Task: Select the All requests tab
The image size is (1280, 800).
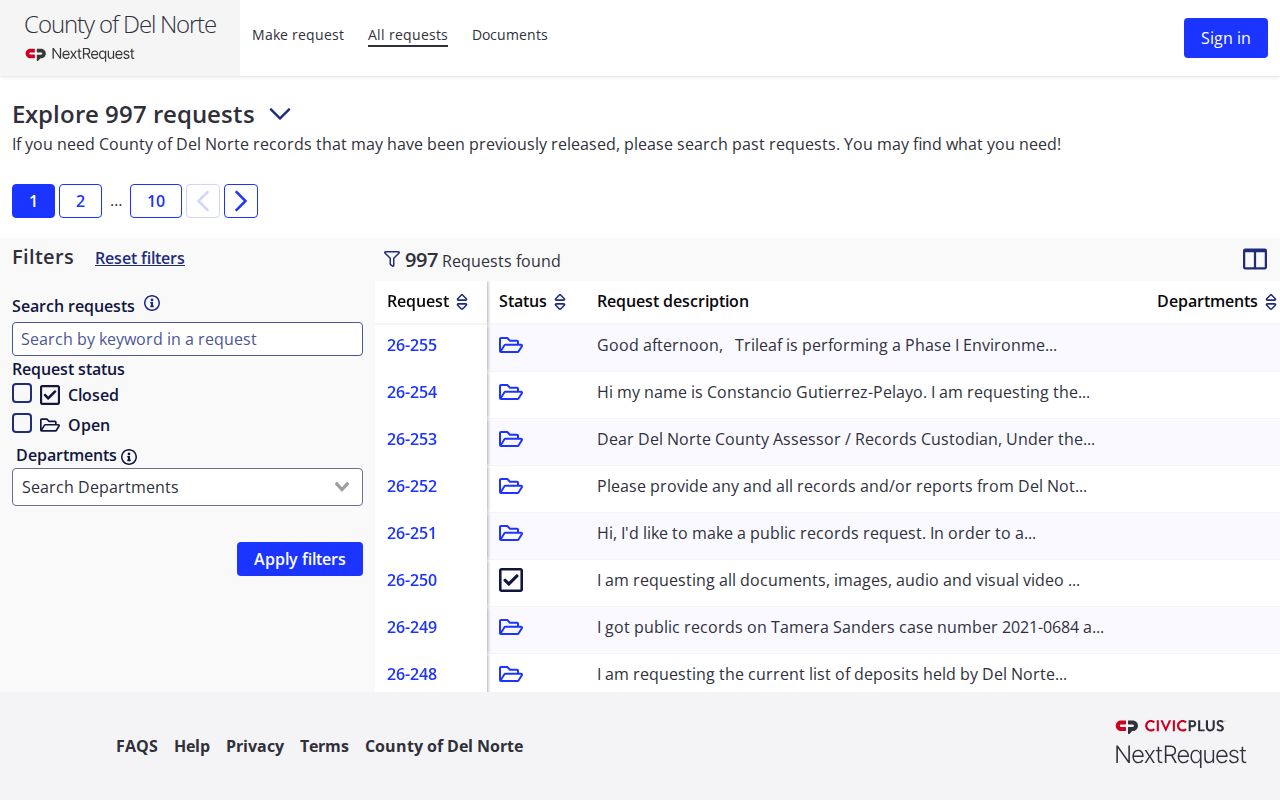Action: tap(408, 35)
